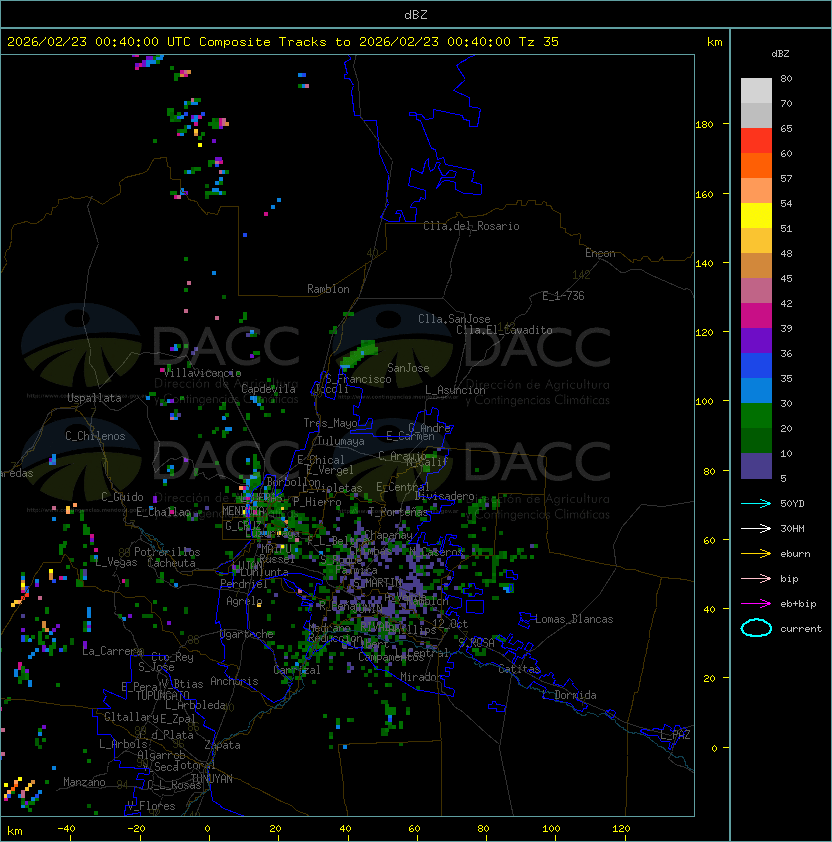Click the Villavicencio map label
832x842 pixels.
pos(202,373)
